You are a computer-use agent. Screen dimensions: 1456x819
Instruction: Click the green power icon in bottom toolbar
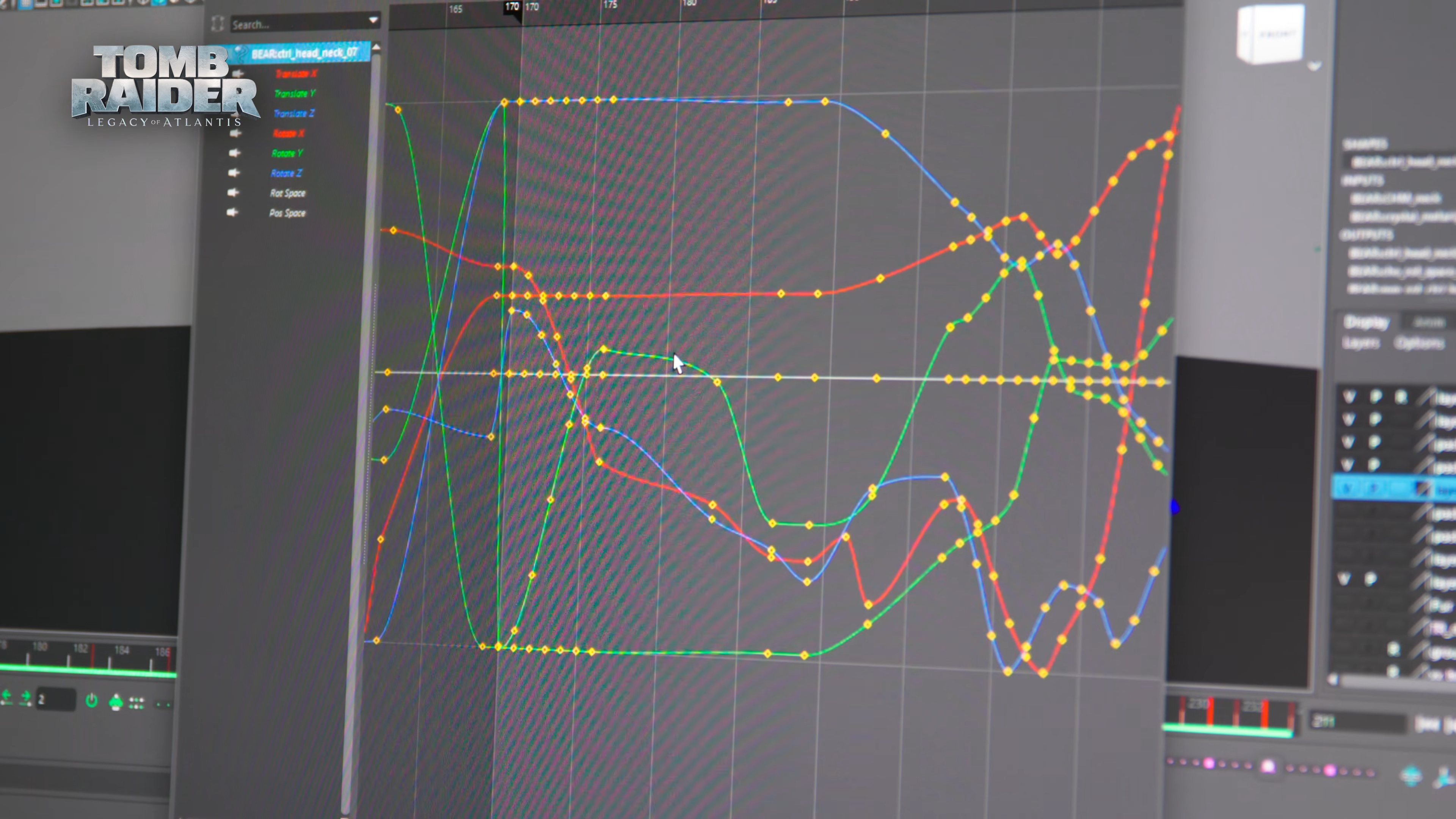click(x=91, y=701)
